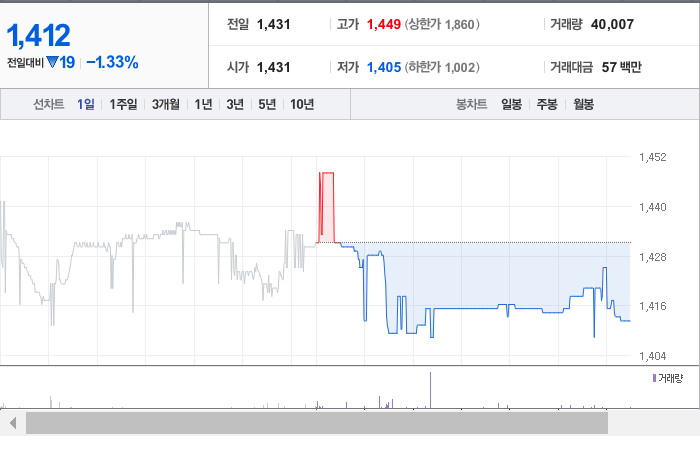
Task: Click the red peak area of the chart
Action: [327, 208]
